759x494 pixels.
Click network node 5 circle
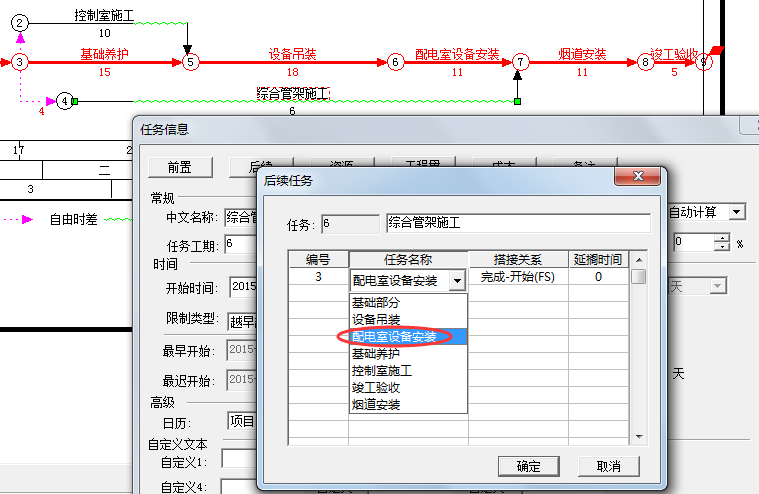point(191,62)
